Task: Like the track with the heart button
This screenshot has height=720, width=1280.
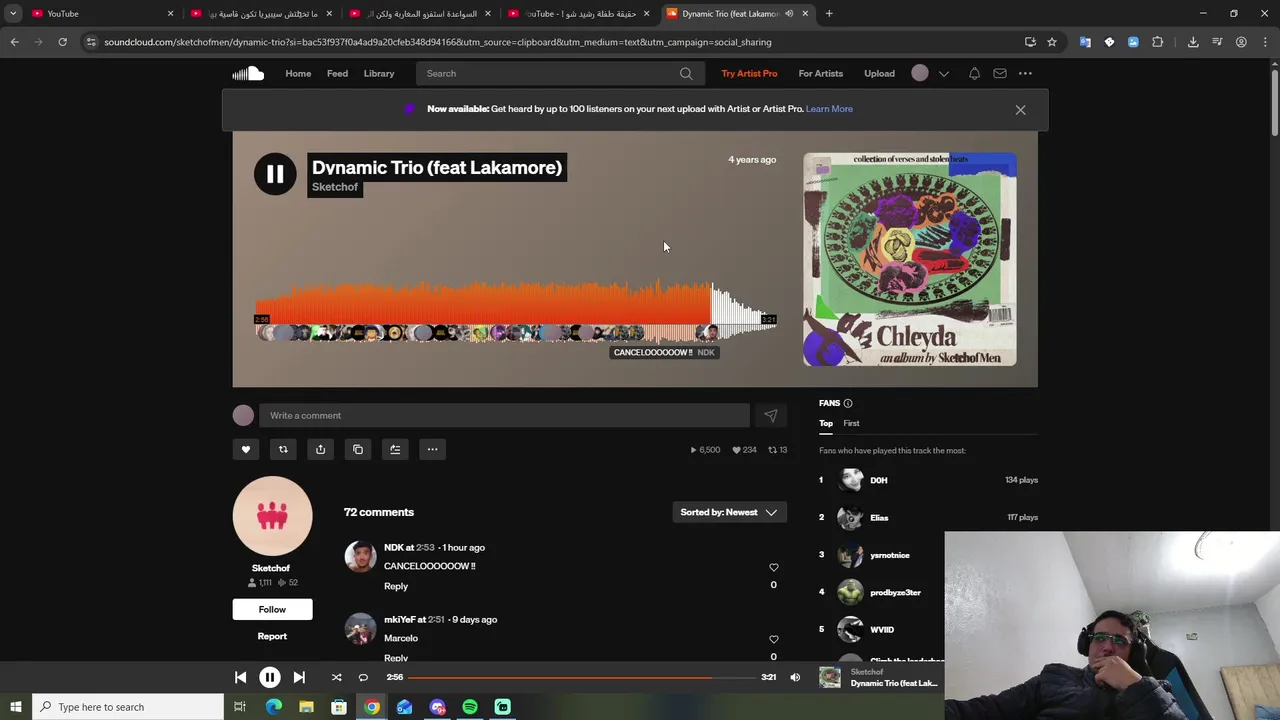Action: tap(246, 449)
